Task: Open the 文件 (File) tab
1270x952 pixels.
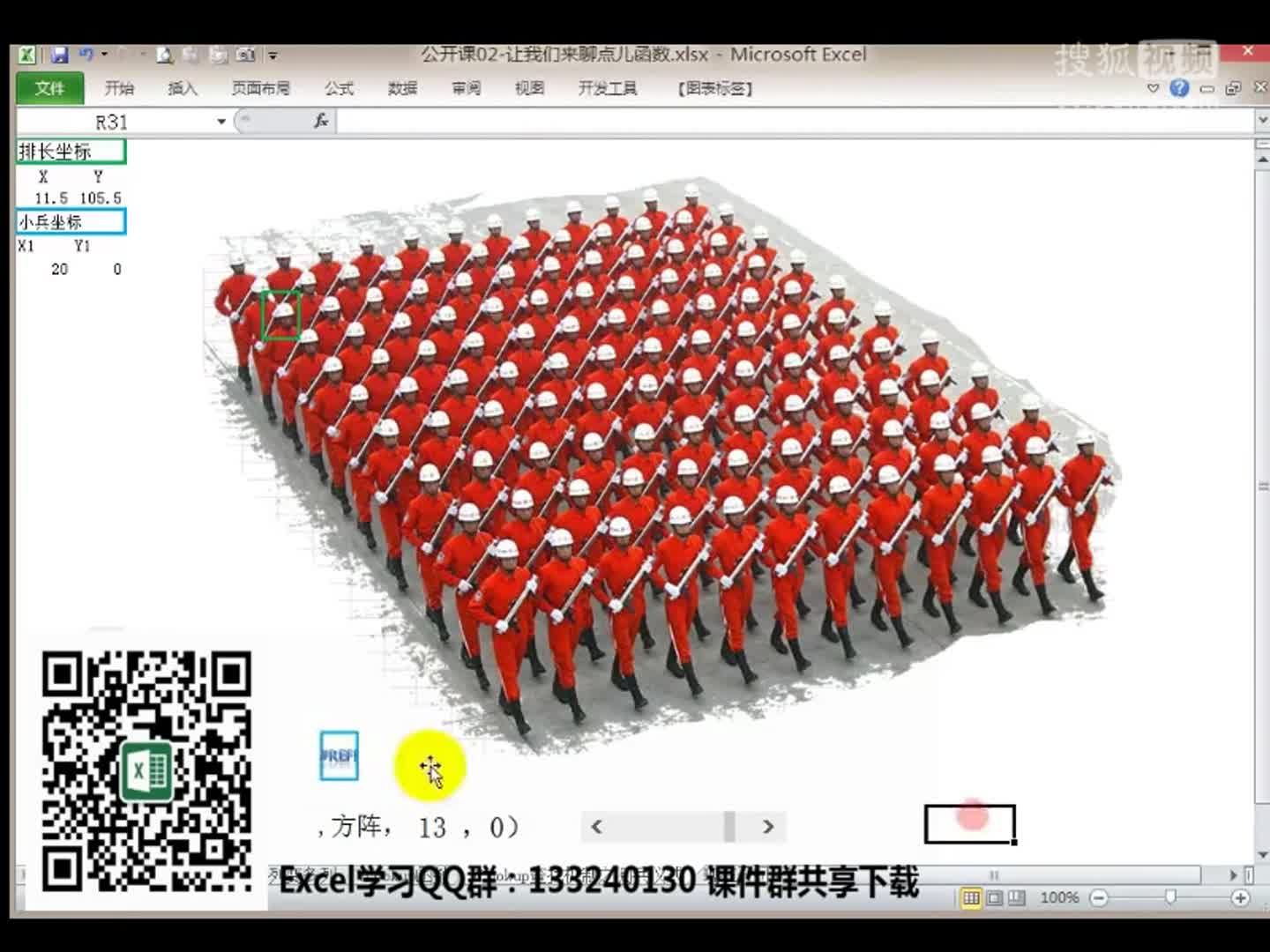Action: pos(50,88)
